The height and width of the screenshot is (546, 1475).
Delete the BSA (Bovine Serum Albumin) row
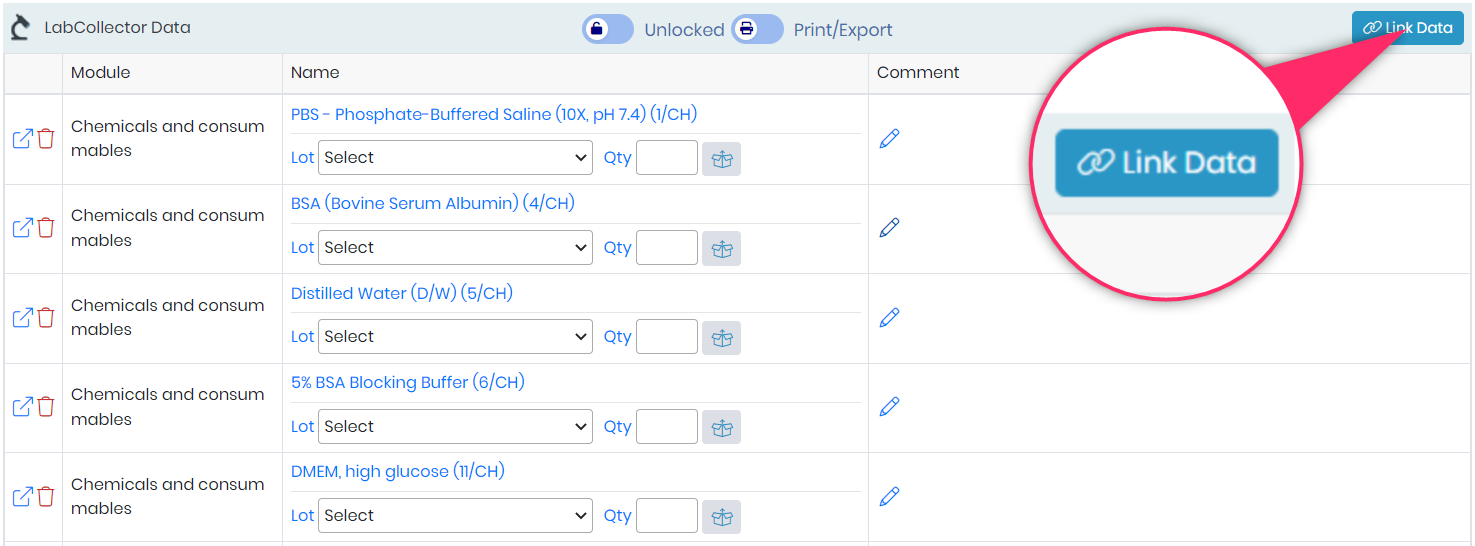(x=46, y=228)
